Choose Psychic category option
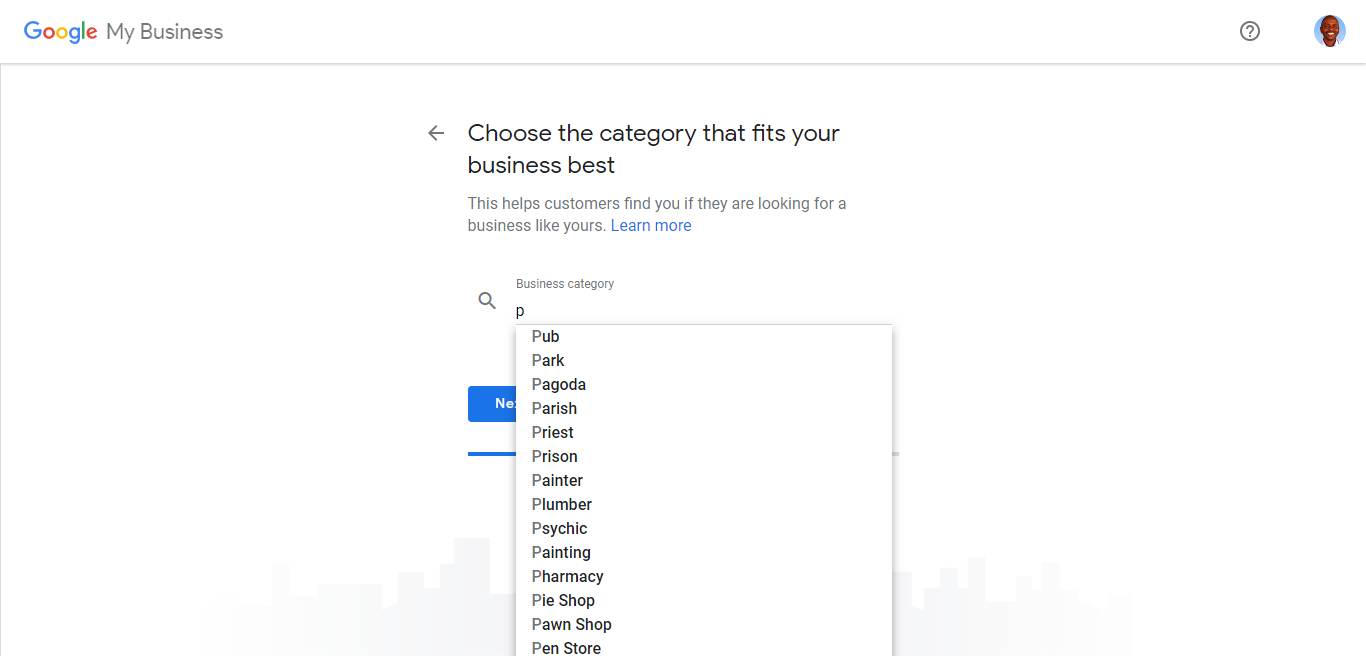The image size is (1366, 656). pyautogui.click(x=704, y=528)
